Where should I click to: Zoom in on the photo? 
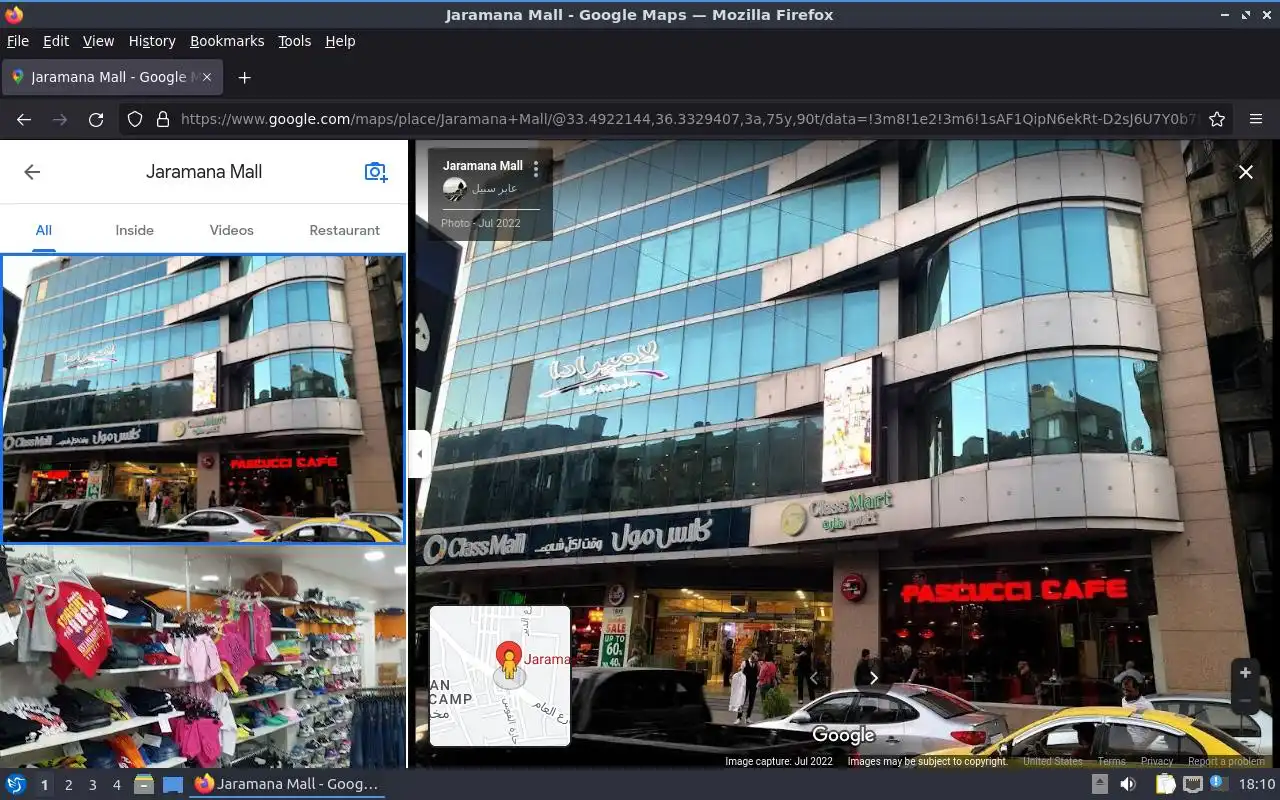pos(1245,673)
